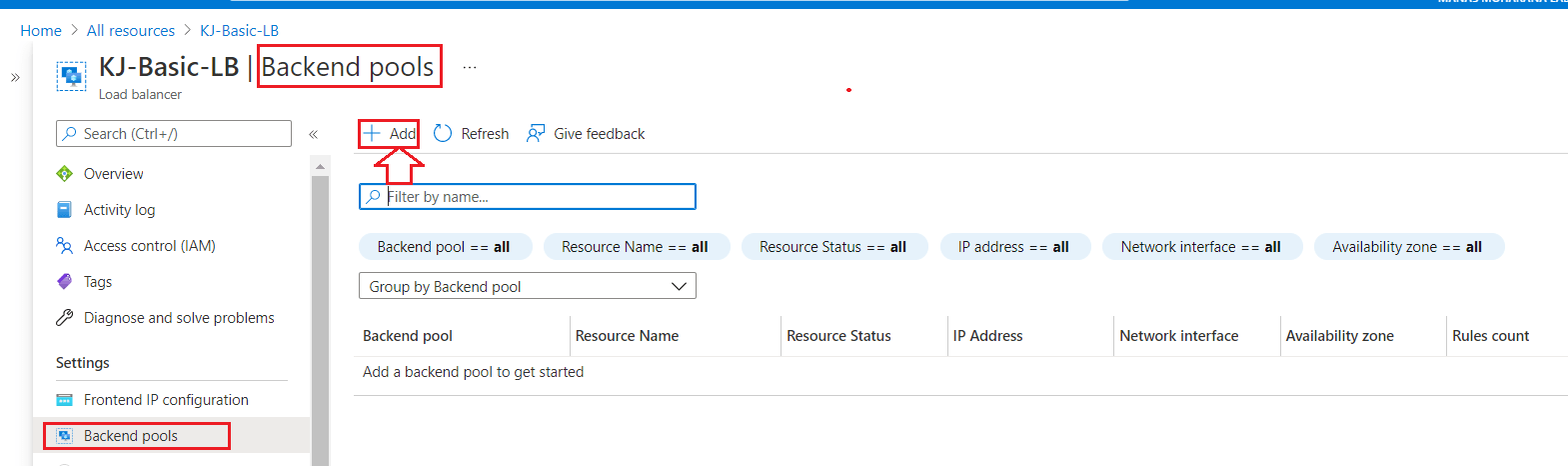The height and width of the screenshot is (466, 1568).
Task: Click 'Add a backend pool to get started'
Action: click(474, 372)
